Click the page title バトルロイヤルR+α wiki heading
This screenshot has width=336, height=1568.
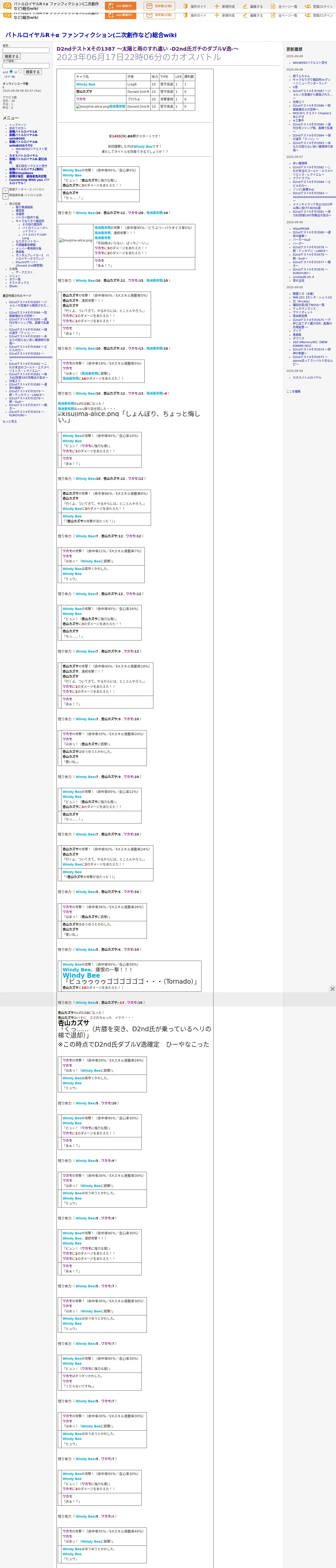(x=91, y=35)
